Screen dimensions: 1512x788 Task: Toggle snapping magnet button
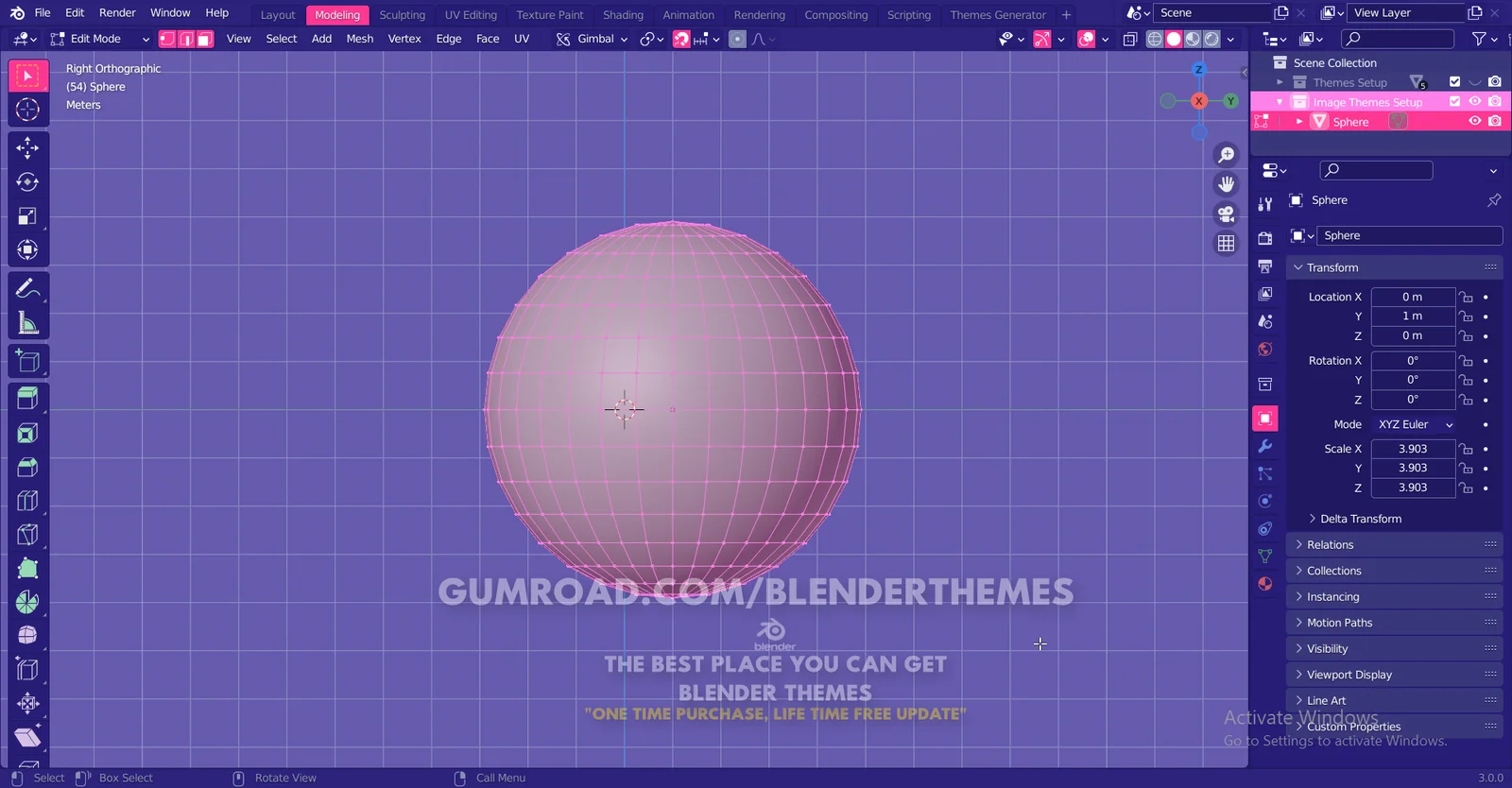(681, 39)
